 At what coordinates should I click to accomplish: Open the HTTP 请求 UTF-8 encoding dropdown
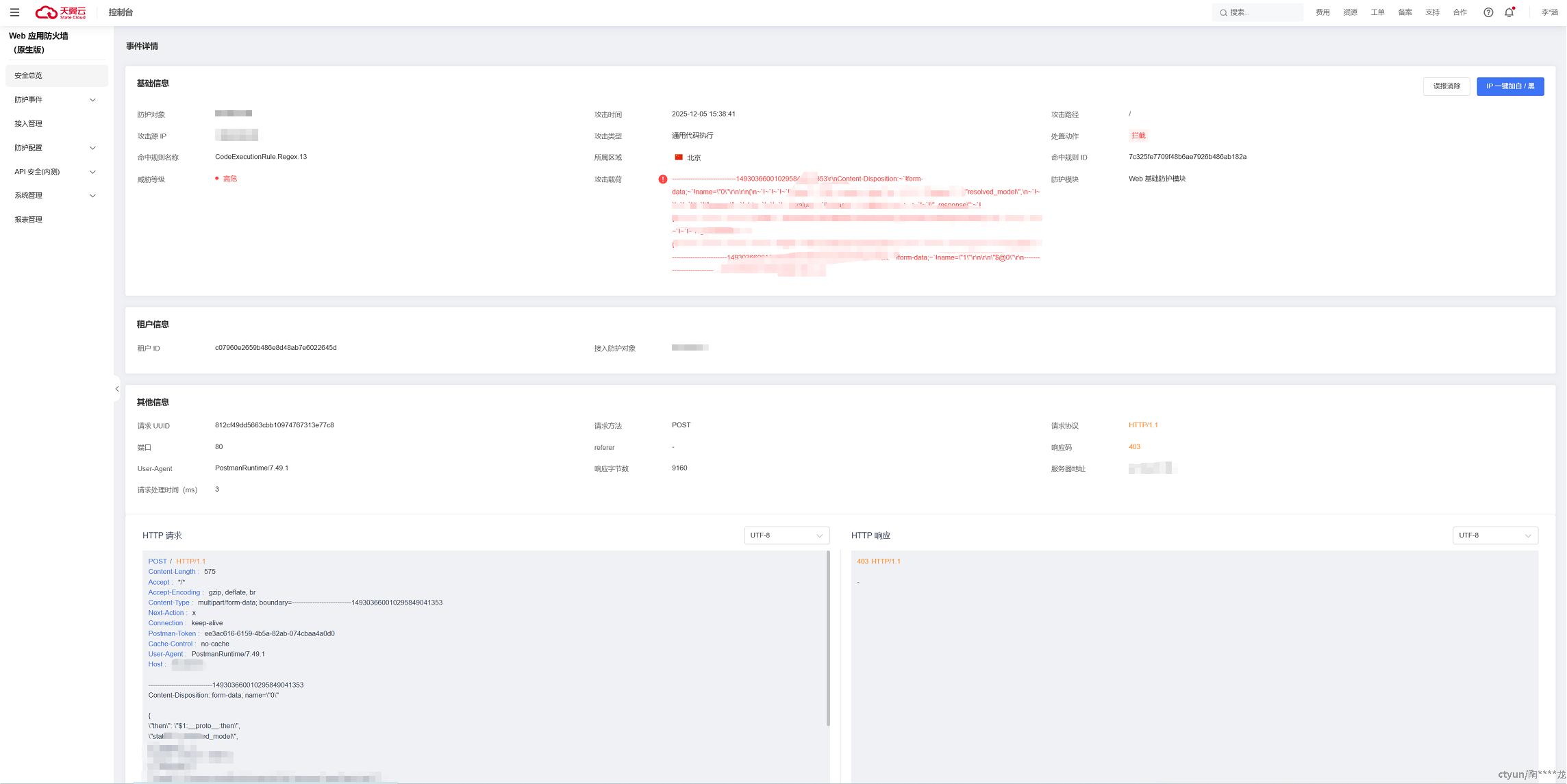click(786, 535)
